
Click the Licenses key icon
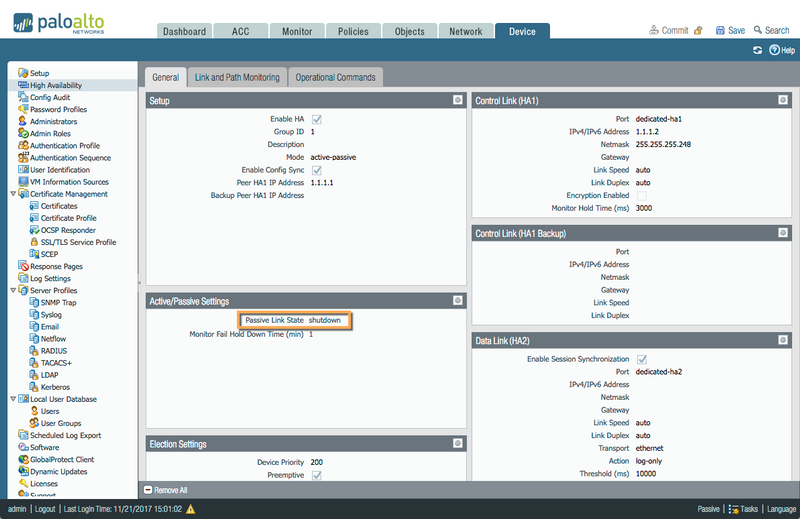[x=23, y=483]
